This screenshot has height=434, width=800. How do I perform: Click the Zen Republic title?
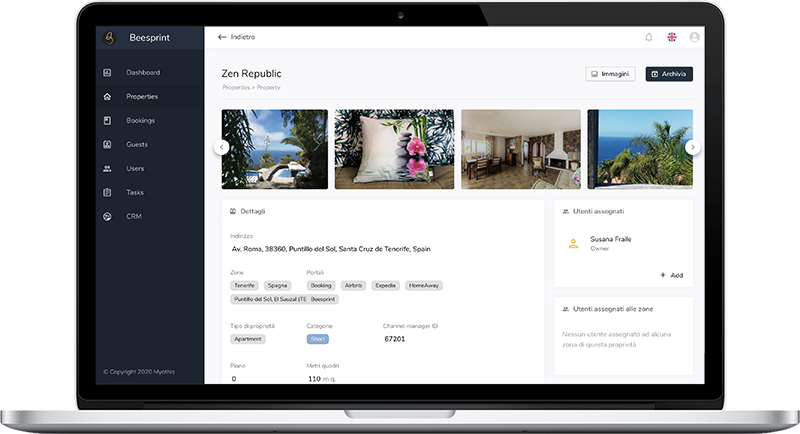[252, 73]
